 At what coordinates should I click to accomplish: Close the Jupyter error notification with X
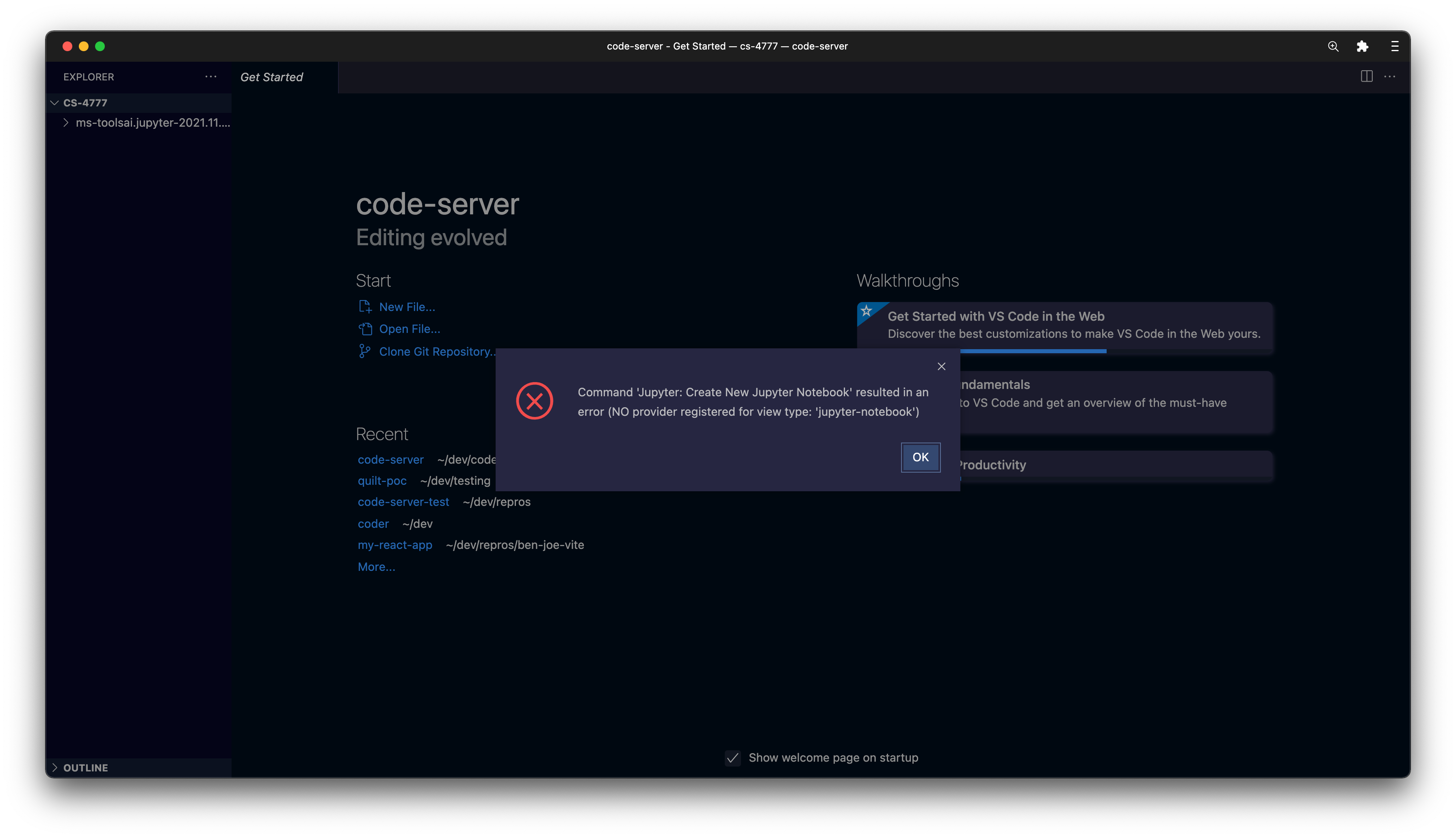941,366
